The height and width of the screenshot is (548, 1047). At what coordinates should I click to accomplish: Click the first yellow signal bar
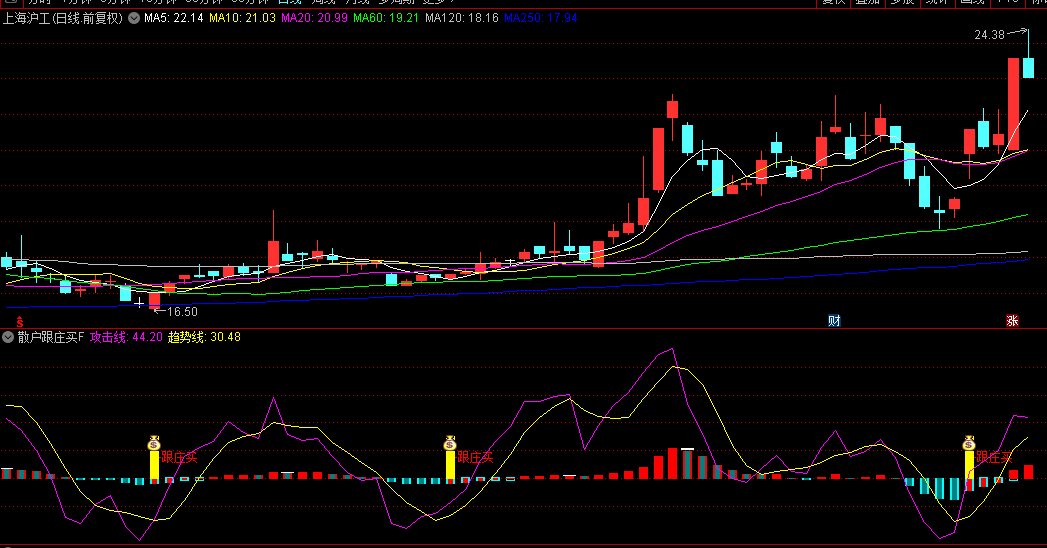coord(154,465)
